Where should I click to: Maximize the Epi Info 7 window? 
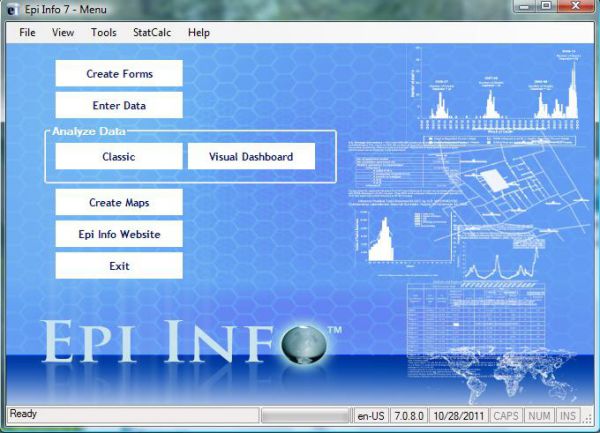tap(546, 7)
